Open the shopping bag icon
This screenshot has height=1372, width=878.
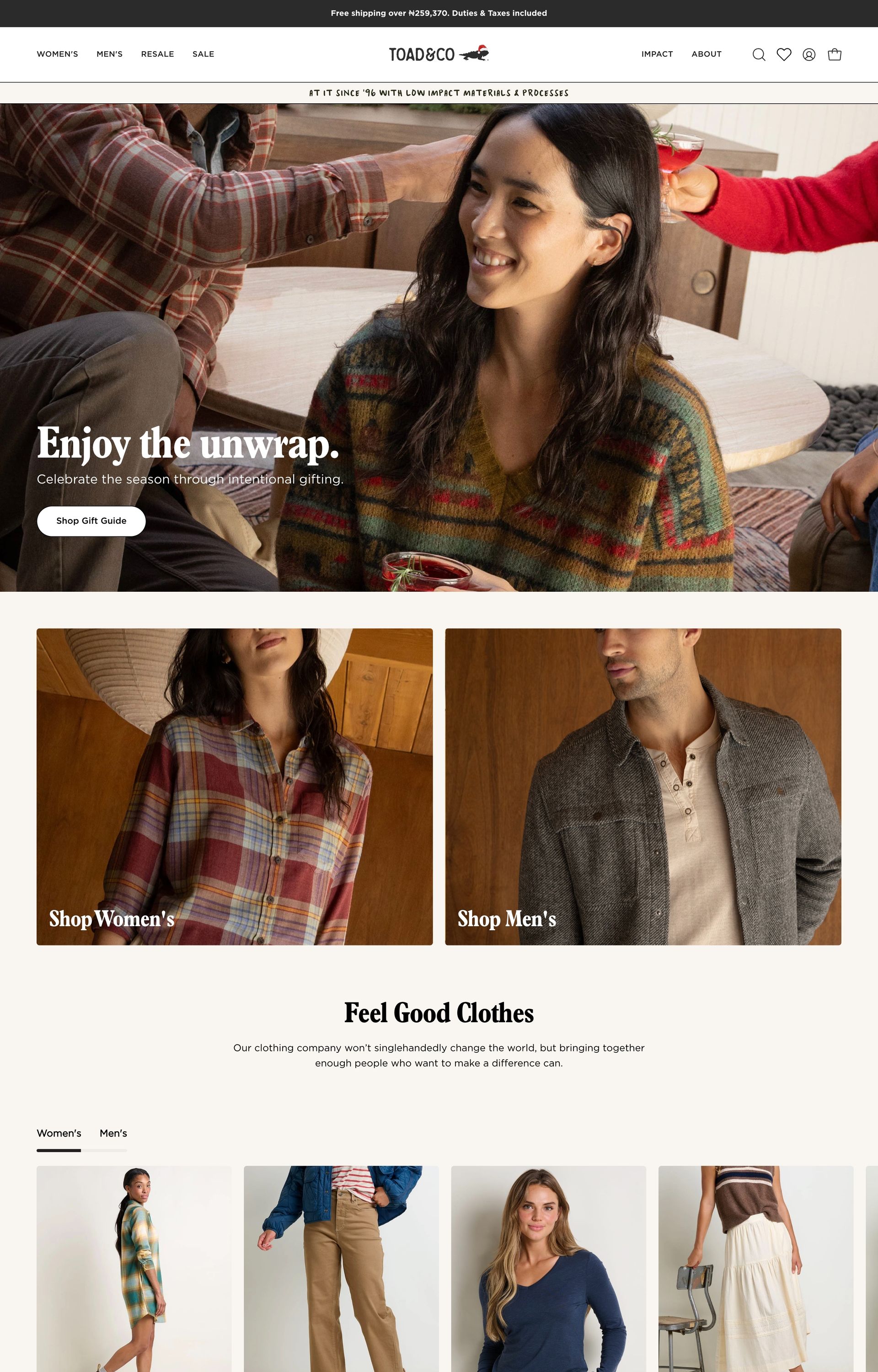[x=834, y=55]
